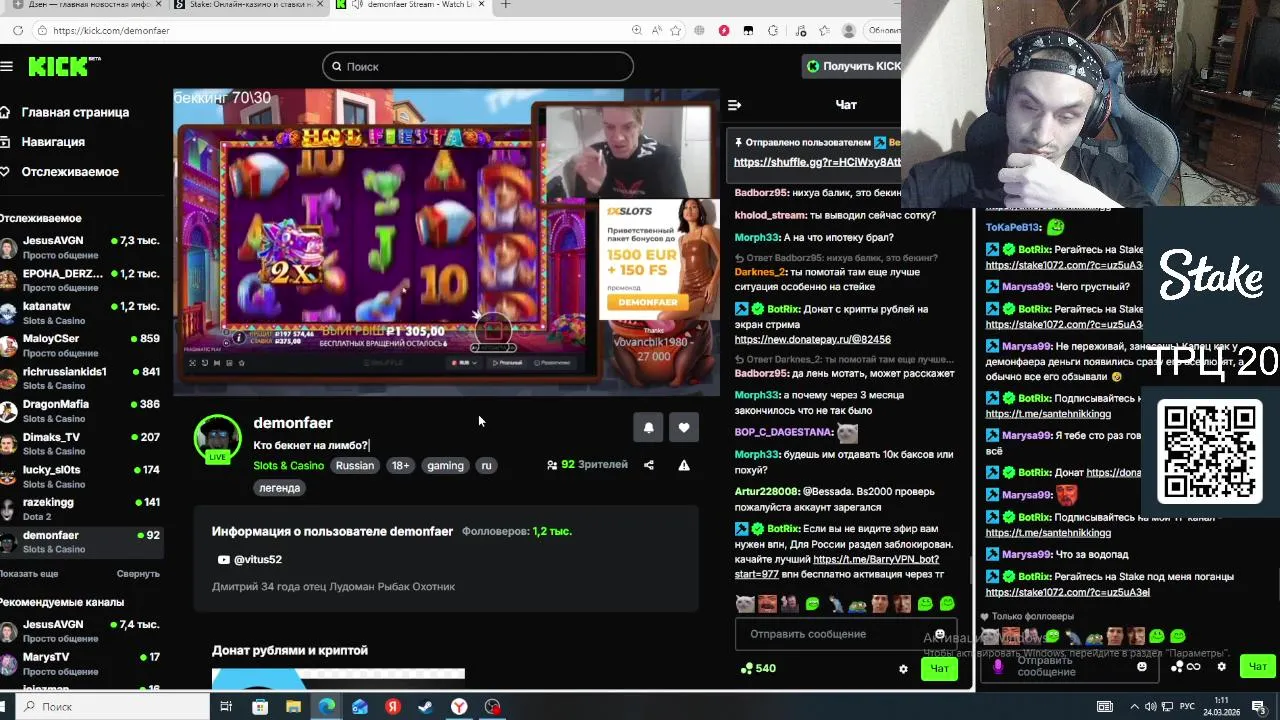Select demonfaer in the followed channels list

click(81, 542)
